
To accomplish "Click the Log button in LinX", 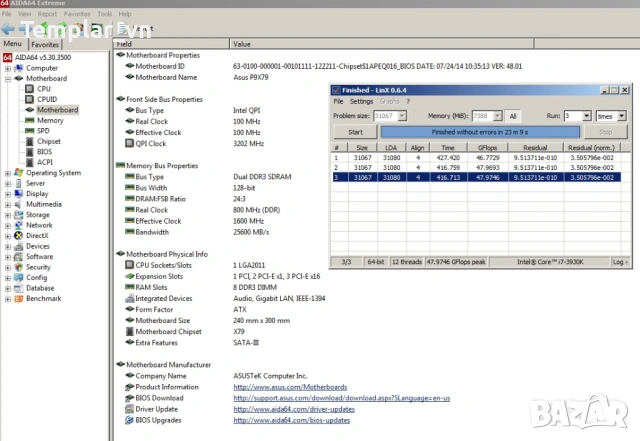I will 620,262.
